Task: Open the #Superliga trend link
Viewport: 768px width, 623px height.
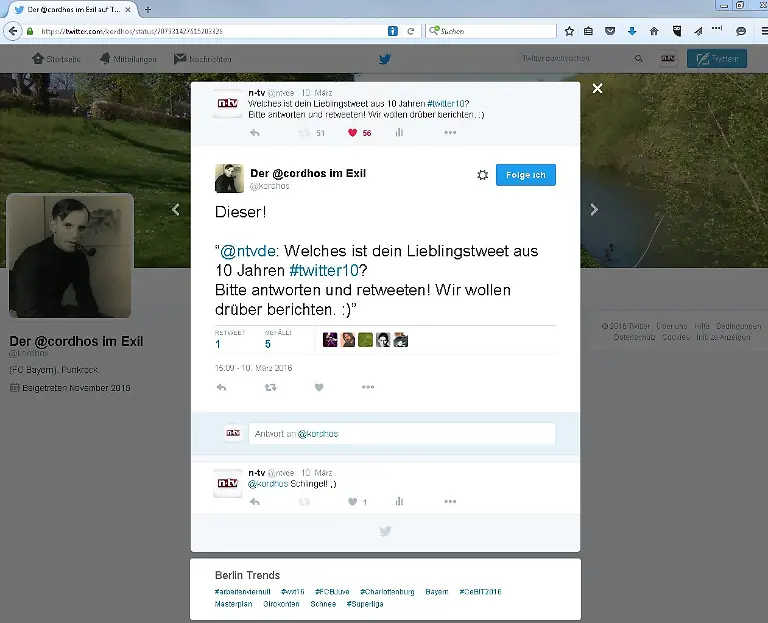Action: (365, 604)
